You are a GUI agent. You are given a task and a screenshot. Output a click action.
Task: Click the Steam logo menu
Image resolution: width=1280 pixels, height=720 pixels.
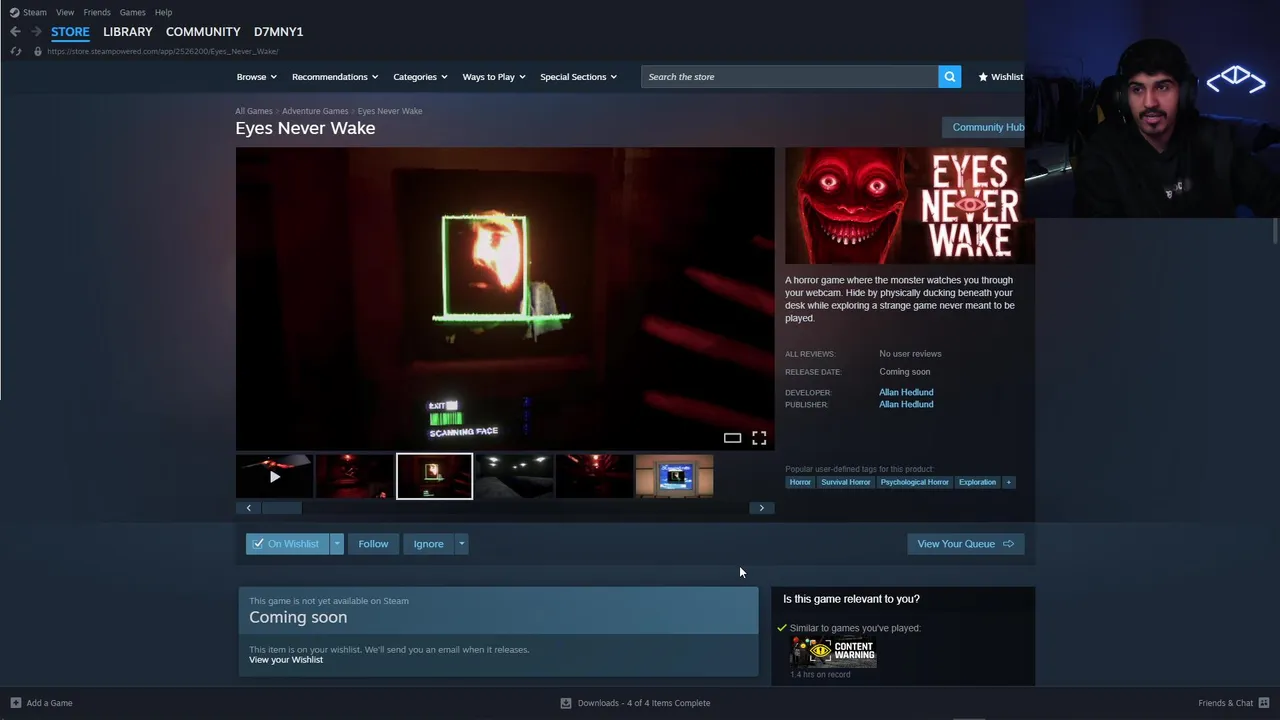[x=28, y=12]
